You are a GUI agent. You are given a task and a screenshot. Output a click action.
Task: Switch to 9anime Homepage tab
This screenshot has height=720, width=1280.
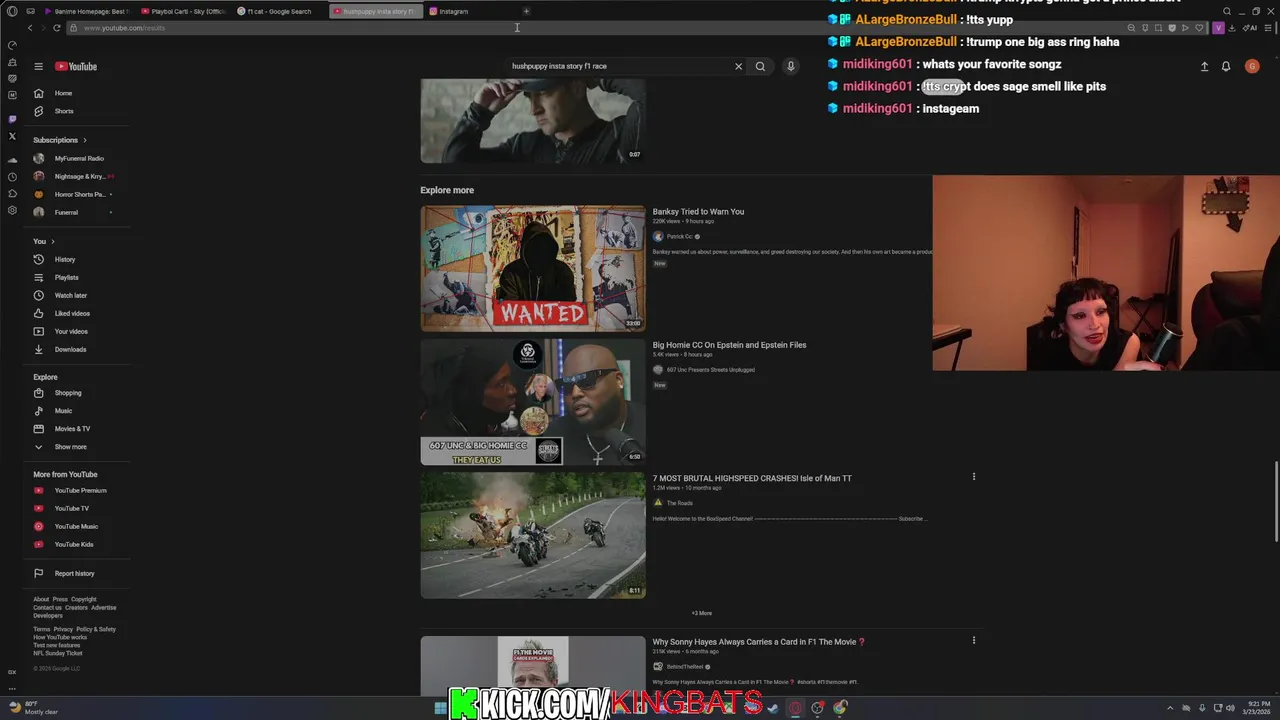tap(85, 11)
